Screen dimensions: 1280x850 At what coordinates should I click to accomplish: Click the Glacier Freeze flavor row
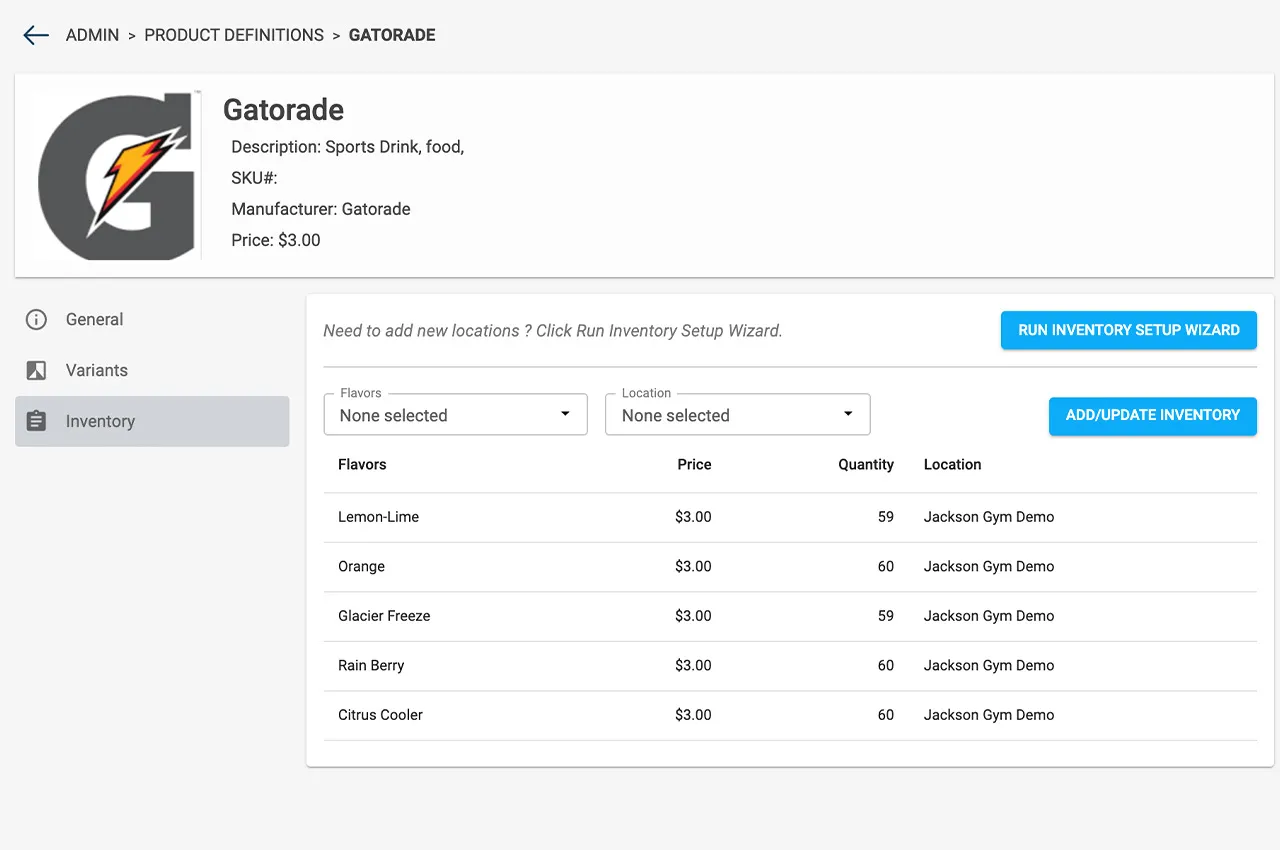coord(700,616)
